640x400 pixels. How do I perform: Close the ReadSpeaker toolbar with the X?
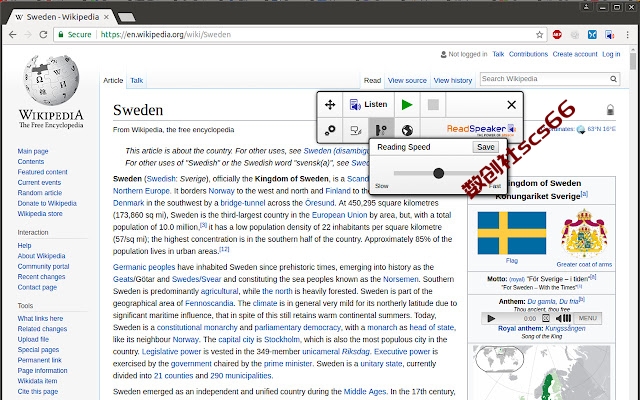pyautogui.click(x=511, y=105)
